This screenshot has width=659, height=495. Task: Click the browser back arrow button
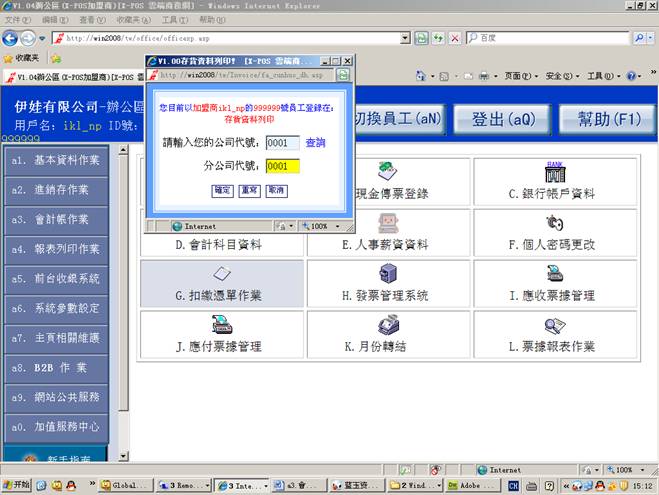(x=13, y=38)
